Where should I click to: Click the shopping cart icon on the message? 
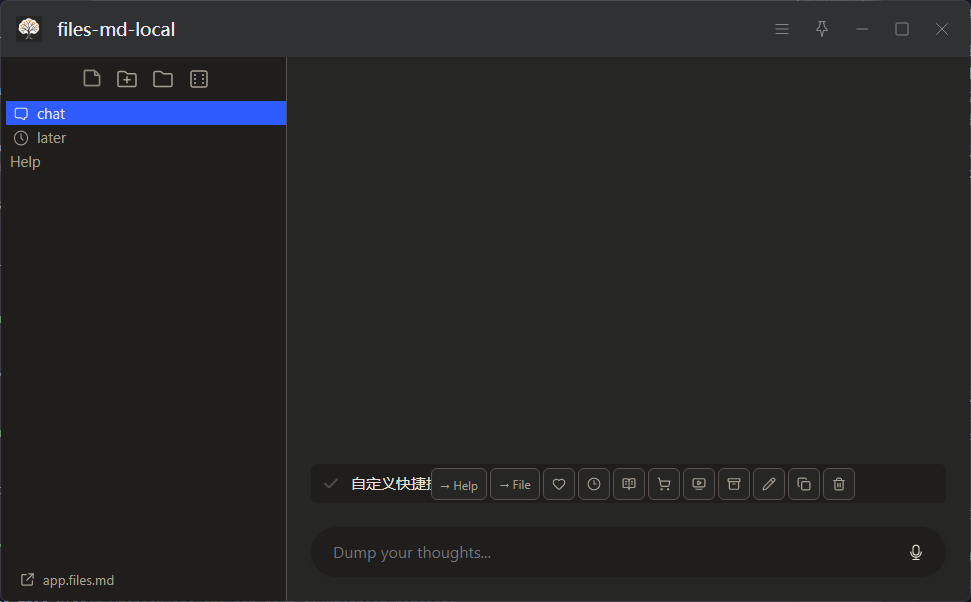(664, 484)
